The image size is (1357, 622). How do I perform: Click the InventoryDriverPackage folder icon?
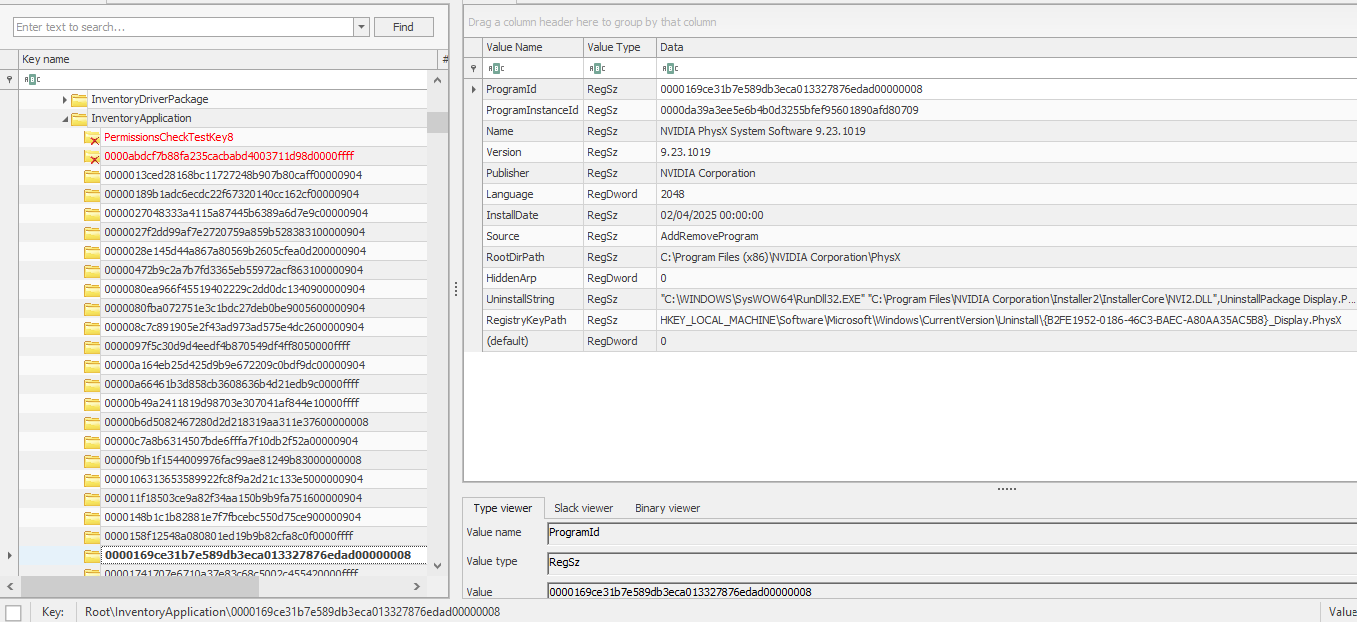pyautogui.click(x=78, y=99)
